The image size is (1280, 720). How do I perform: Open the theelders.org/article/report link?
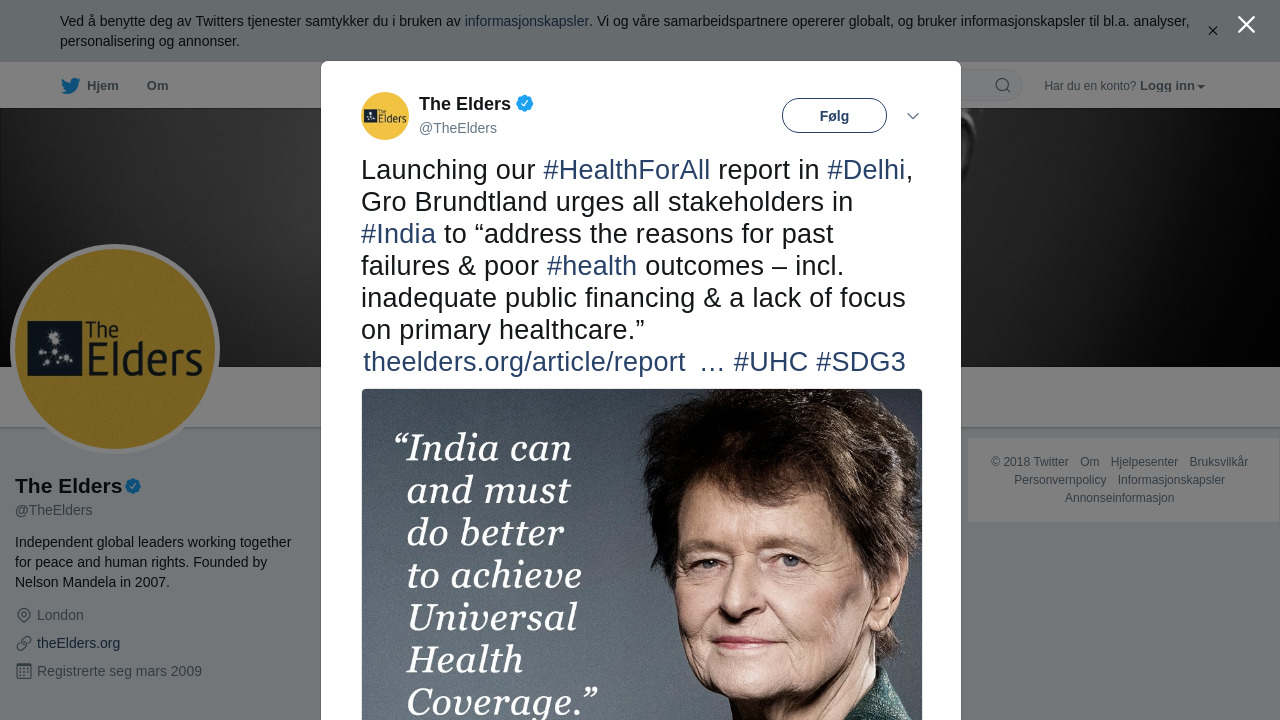524,362
